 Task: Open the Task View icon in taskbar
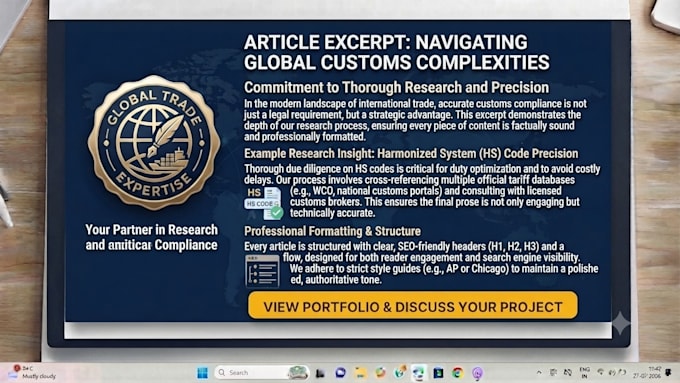[320, 373]
